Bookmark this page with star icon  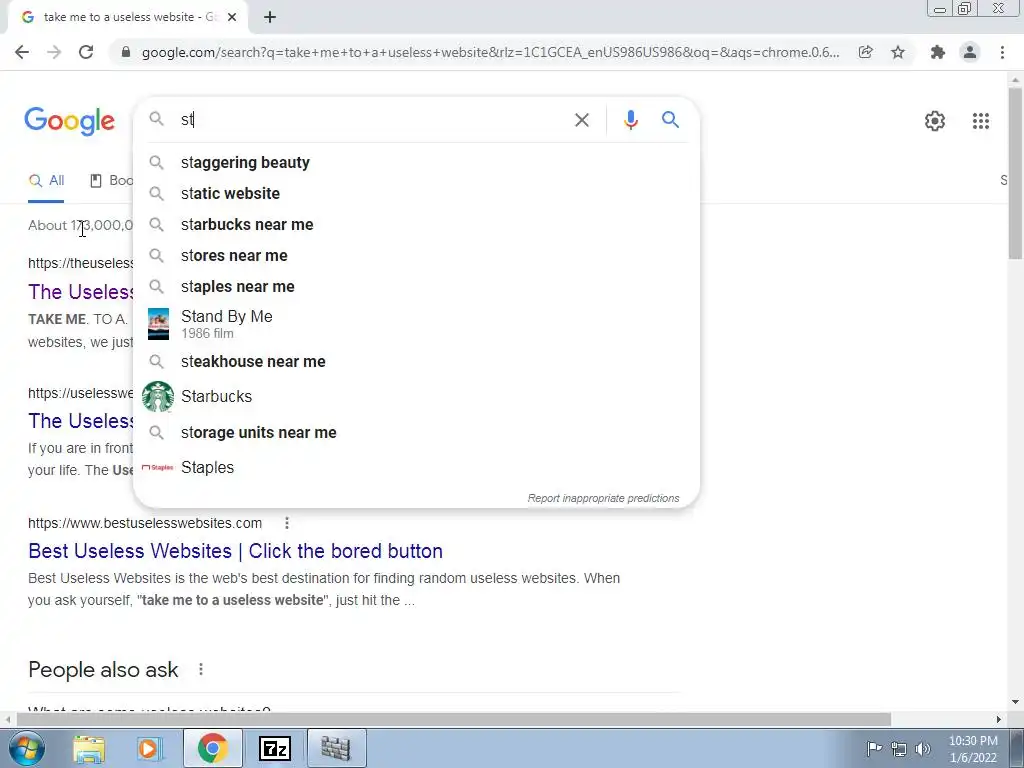pos(898,52)
